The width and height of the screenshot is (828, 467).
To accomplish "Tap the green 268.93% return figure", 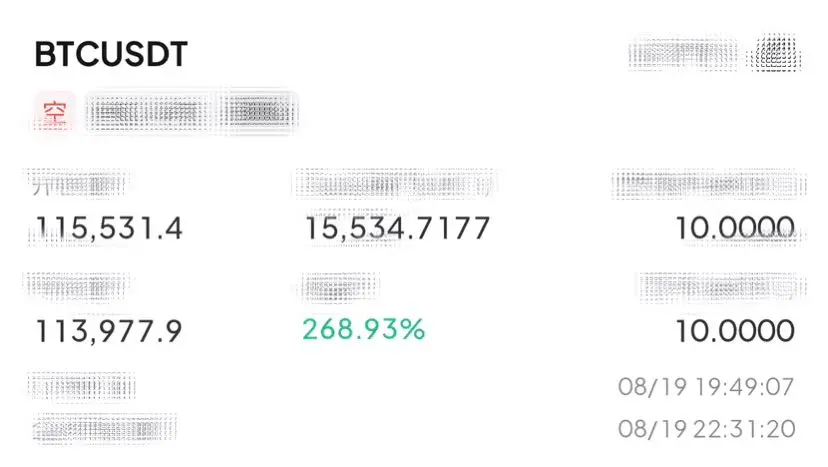I will click(363, 329).
